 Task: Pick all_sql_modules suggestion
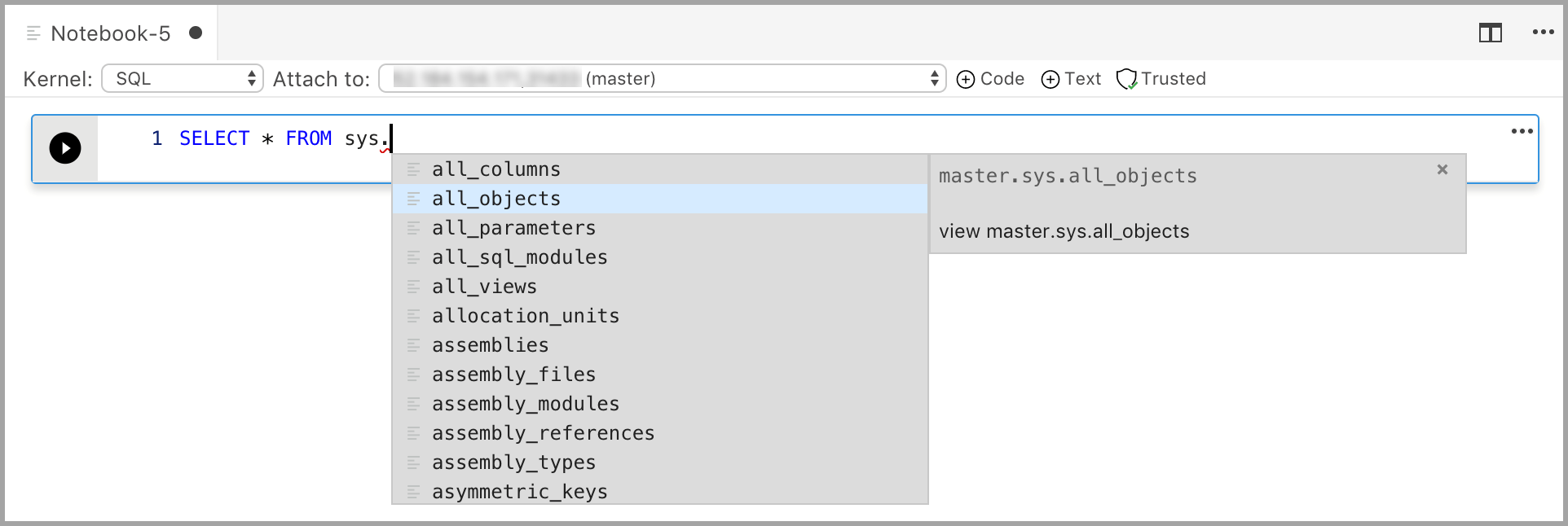[x=519, y=257]
